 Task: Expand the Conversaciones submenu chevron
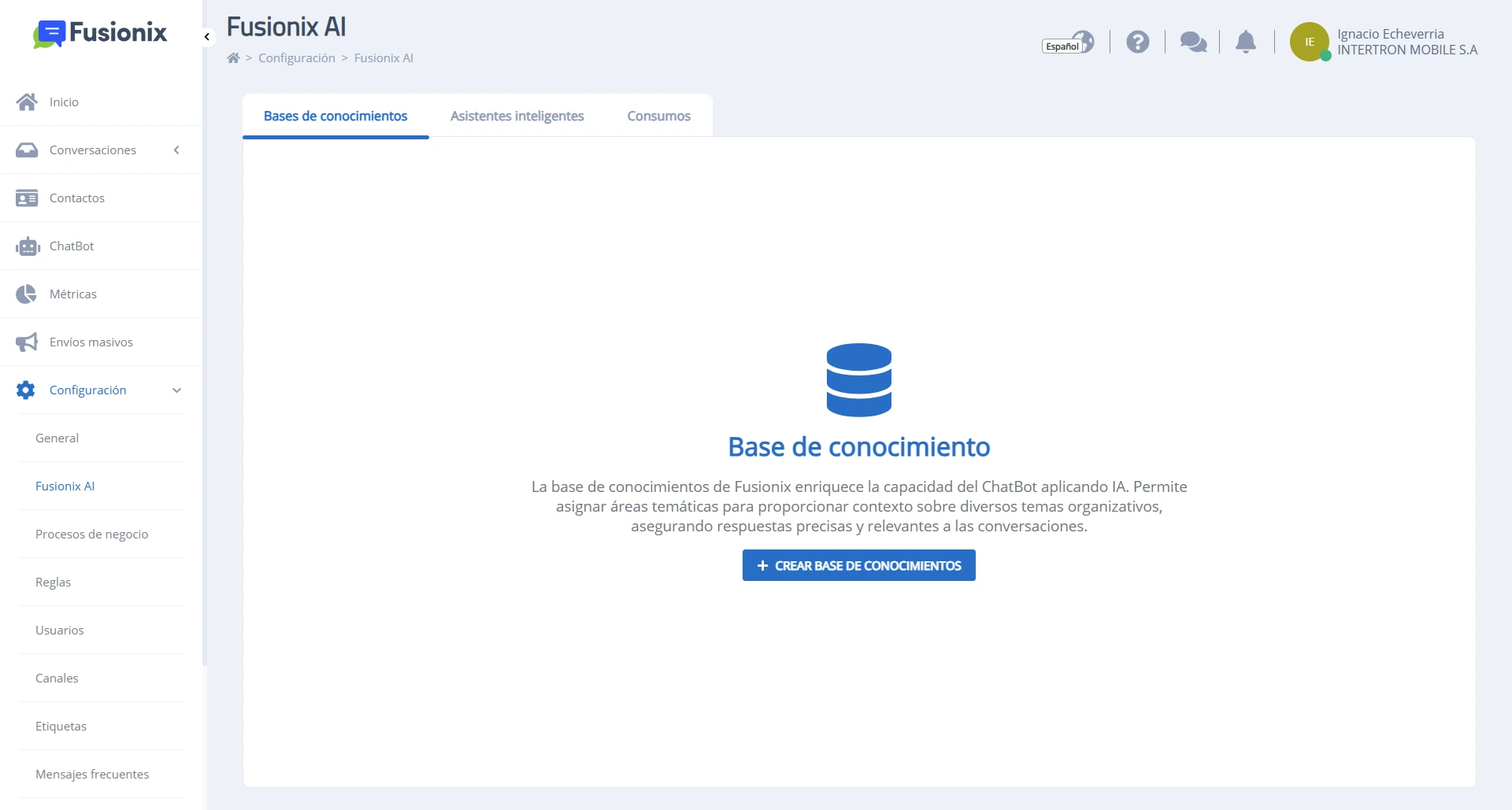(176, 150)
